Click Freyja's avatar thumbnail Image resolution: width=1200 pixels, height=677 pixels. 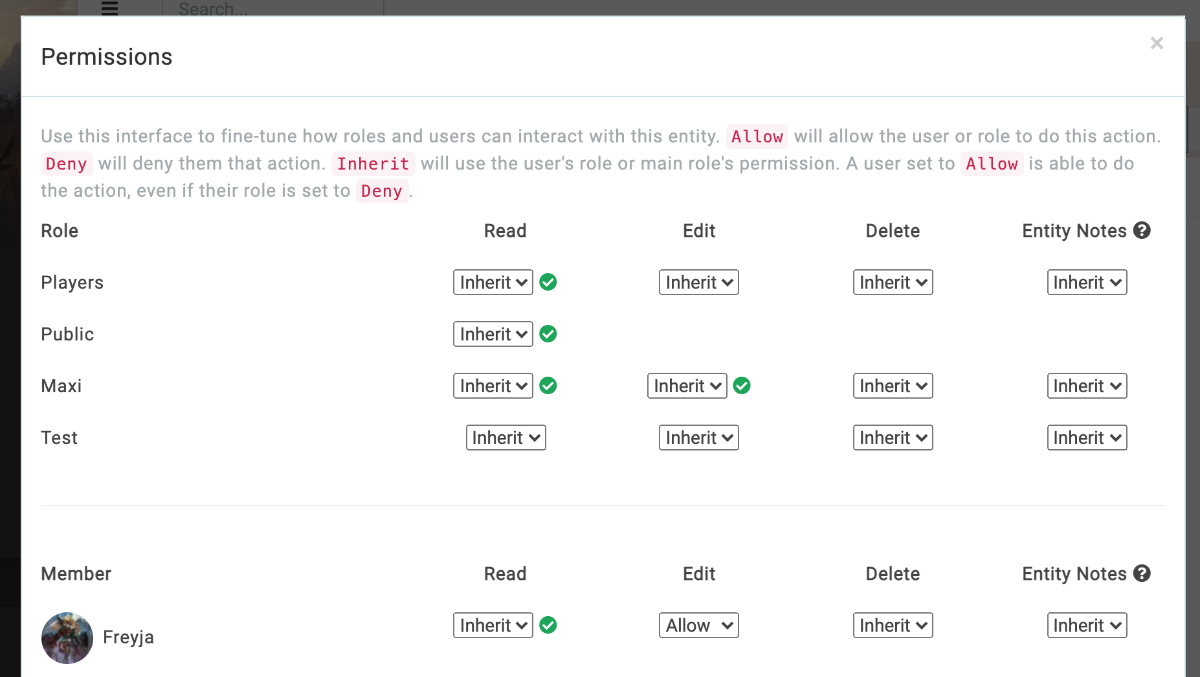pos(67,637)
